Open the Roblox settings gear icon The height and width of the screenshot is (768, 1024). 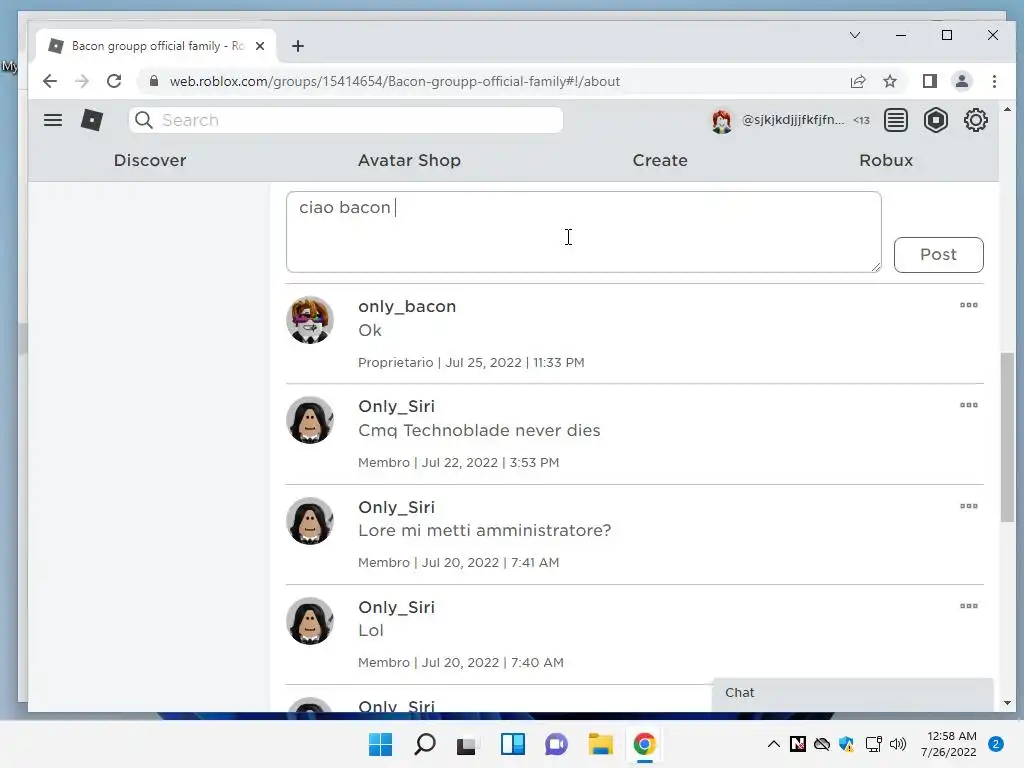(x=976, y=120)
